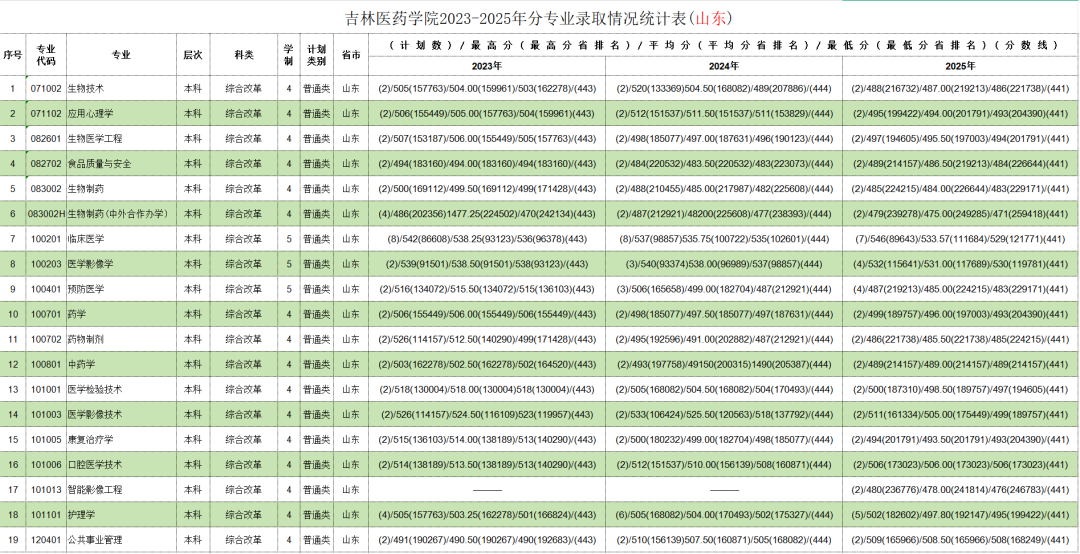
Task: Select the 专业代码 column header
Action: click(x=45, y=55)
